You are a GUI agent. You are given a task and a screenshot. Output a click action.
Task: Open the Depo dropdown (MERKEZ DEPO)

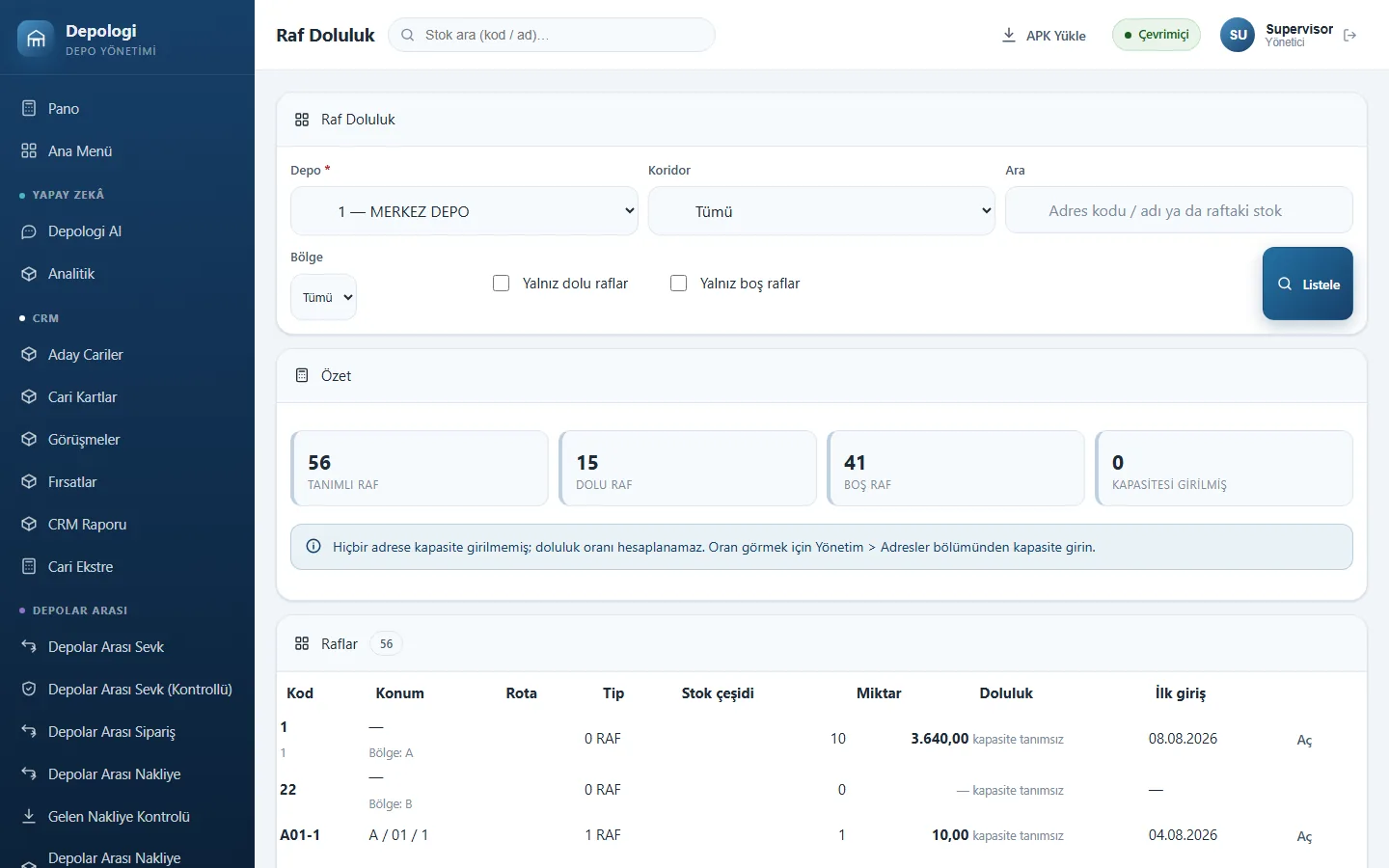464,211
